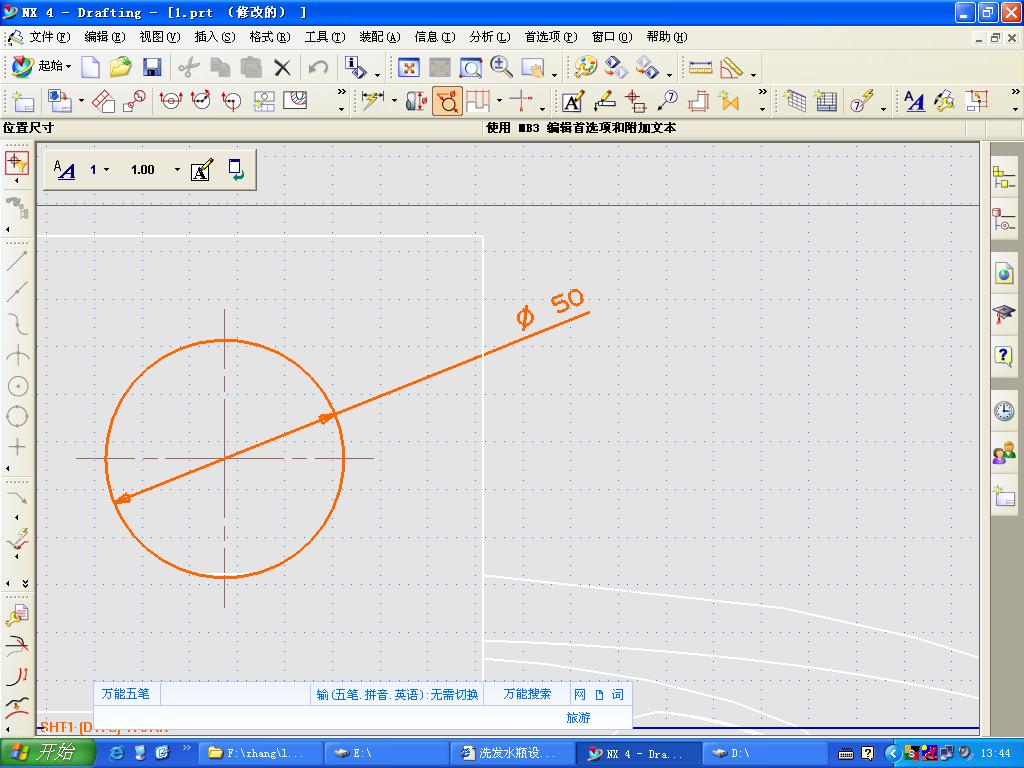Create a new file with the blank page icon
Viewport: 1024px width, 768px height.
pos(90,67)
